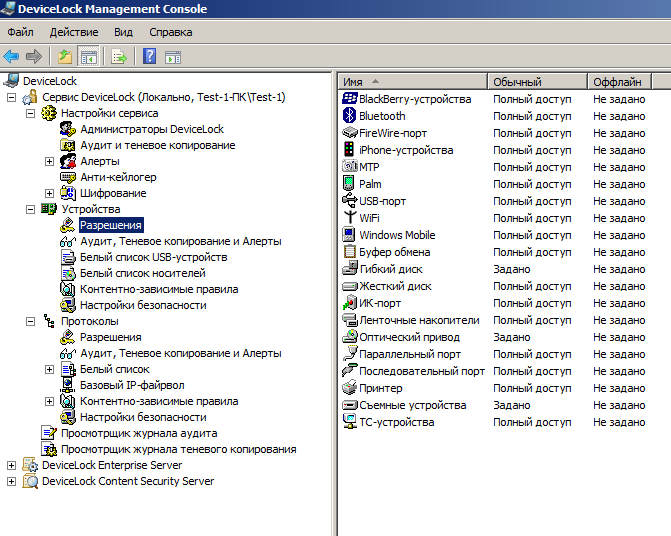Select the root DeviceLock tree node
Viewport: 671px width, 536px height.
pos(50,81)
